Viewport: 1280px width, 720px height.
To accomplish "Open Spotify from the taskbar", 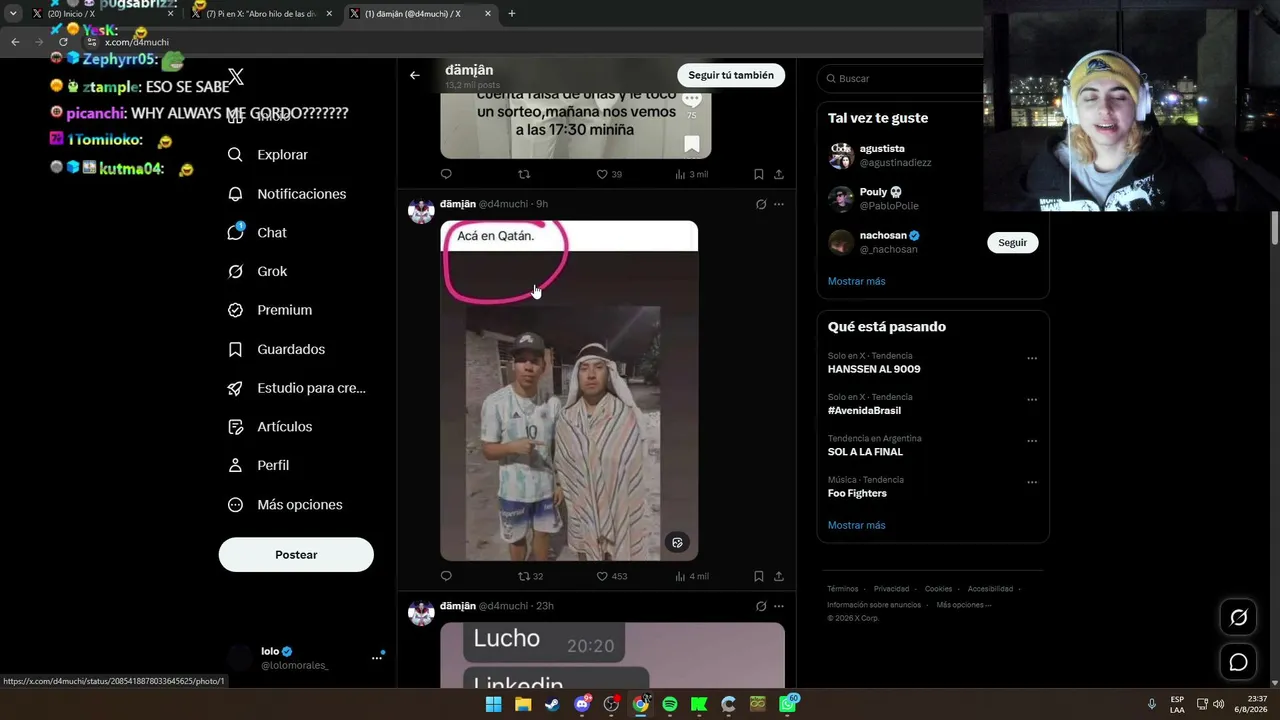I will [x=670, y=704].
